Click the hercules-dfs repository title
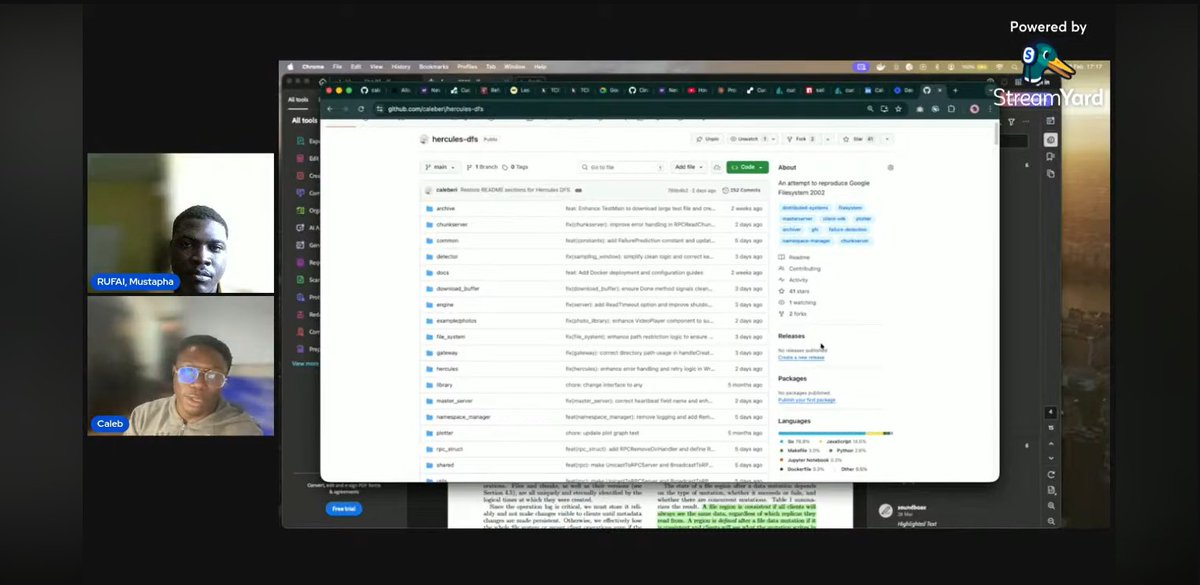The image size is (1200, 585). pyautogui.click(x=456, y=139)
